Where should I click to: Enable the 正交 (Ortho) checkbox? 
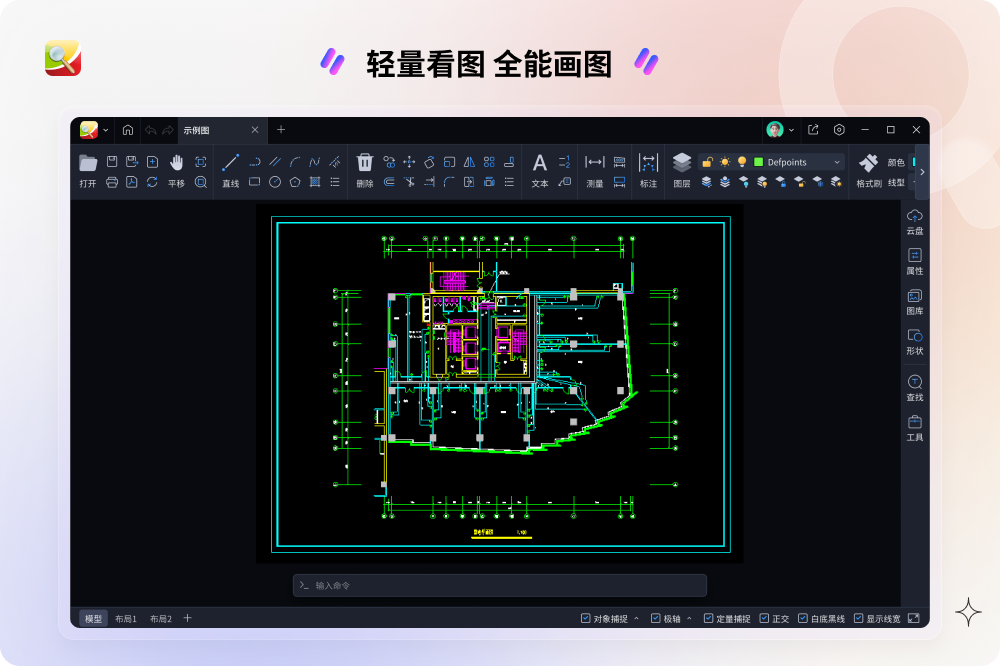click(766, 618)
